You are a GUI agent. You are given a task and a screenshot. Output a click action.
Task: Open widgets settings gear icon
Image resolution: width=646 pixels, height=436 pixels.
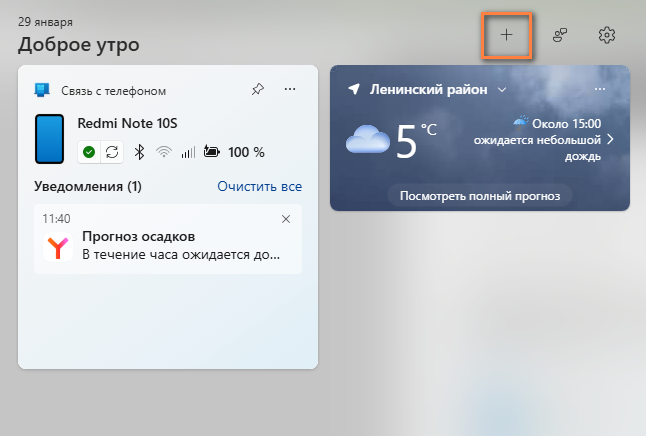[x=607, y=35]
